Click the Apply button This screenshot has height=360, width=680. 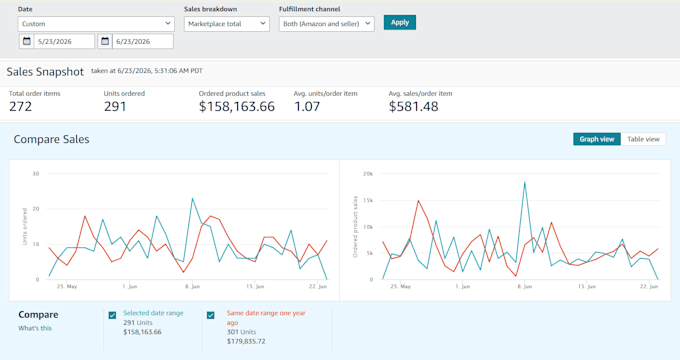[400, 23]
